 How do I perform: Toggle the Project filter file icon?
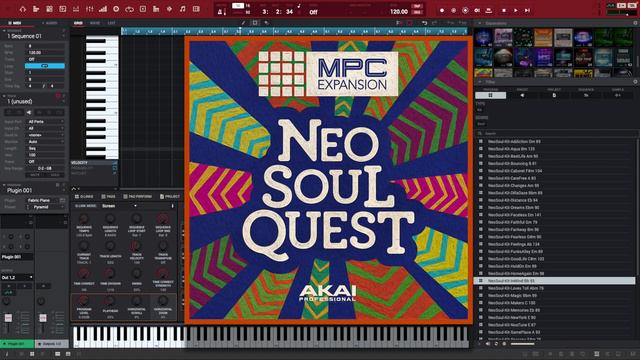coord(554,95)
